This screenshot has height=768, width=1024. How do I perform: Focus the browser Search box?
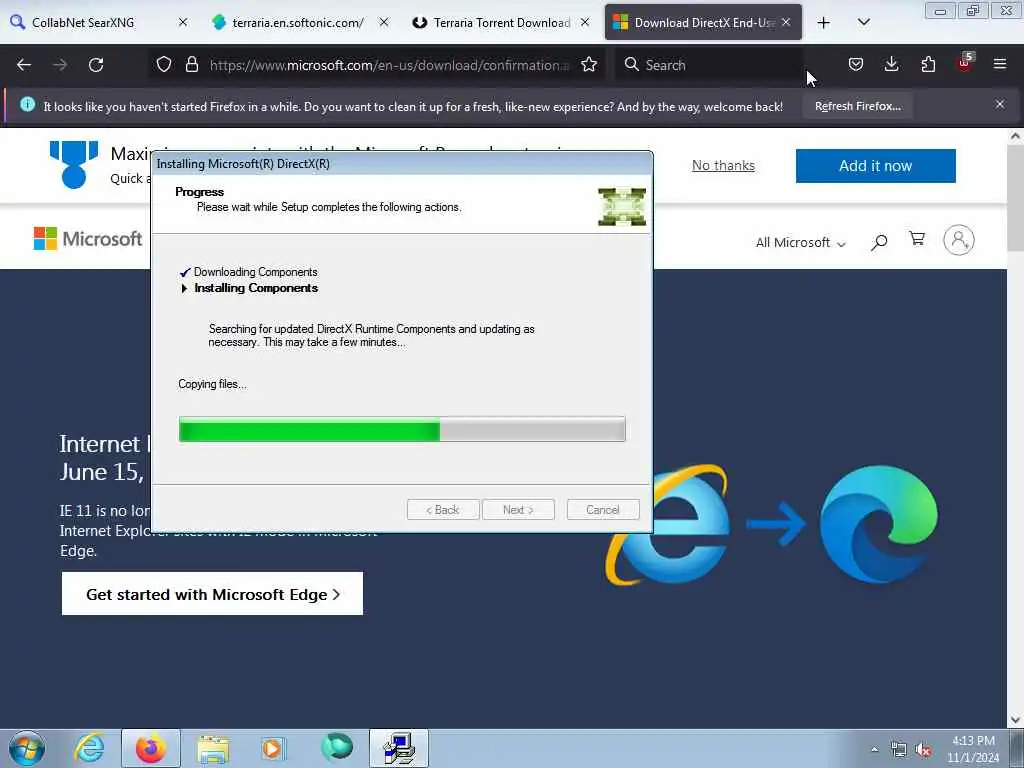coord(709,65)
